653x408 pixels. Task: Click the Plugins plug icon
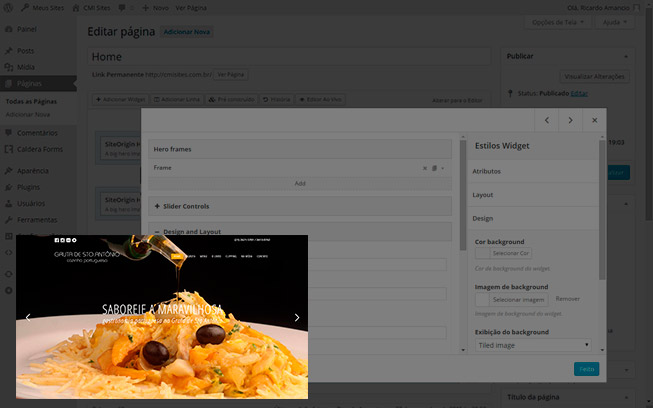[x=9, y=187]
